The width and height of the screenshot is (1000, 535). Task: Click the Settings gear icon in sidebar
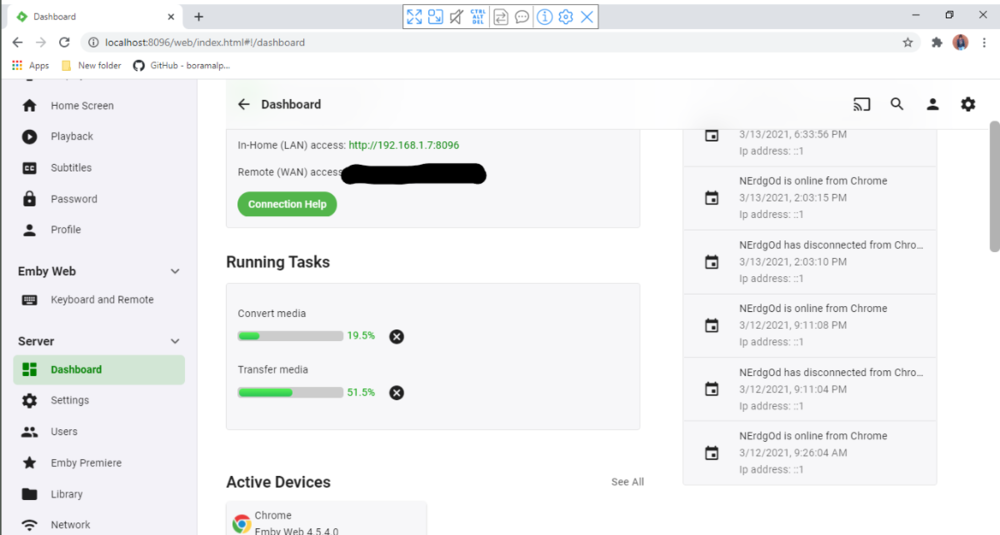29,400
